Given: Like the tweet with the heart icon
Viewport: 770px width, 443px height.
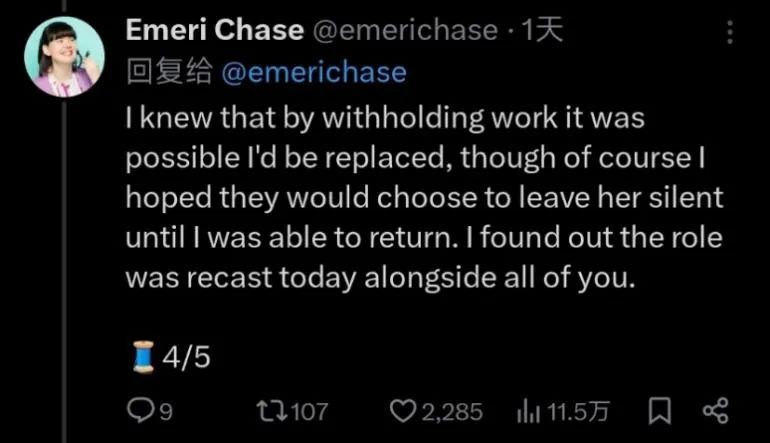Looking at the screenshot, I should click(402, 408).
